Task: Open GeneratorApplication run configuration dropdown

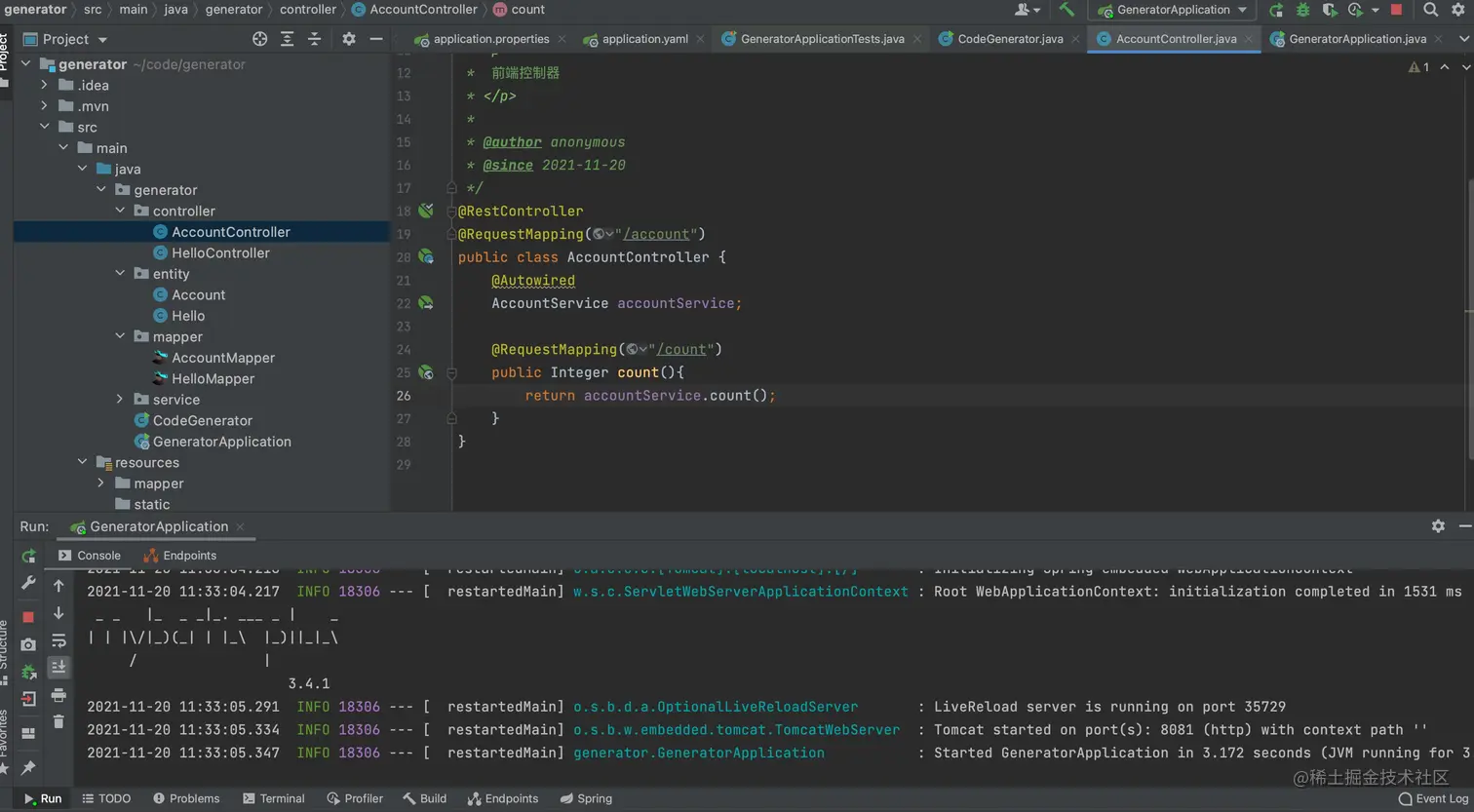Action: 1173,10
